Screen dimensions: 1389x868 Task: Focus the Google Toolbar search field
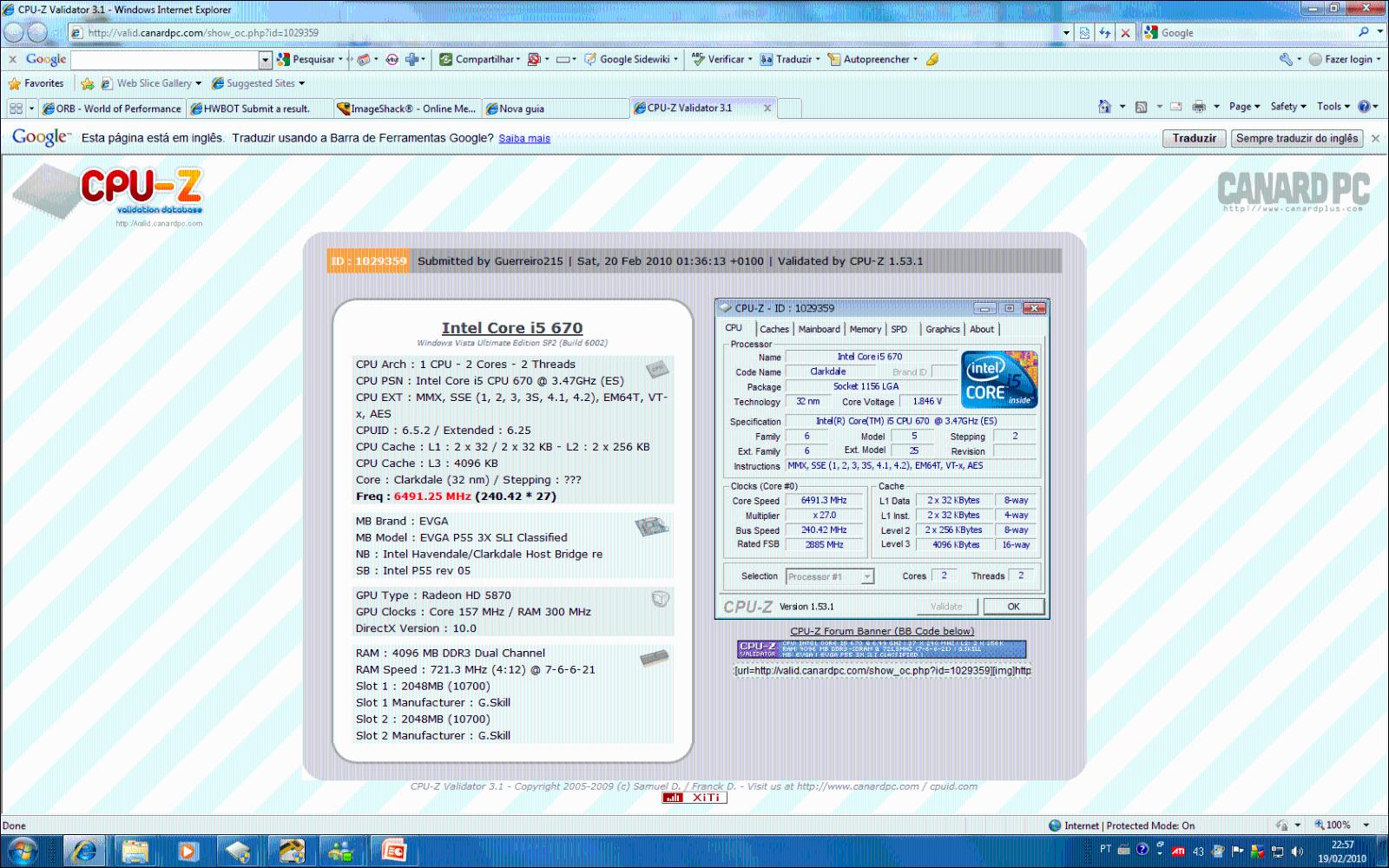pos(165,60)
